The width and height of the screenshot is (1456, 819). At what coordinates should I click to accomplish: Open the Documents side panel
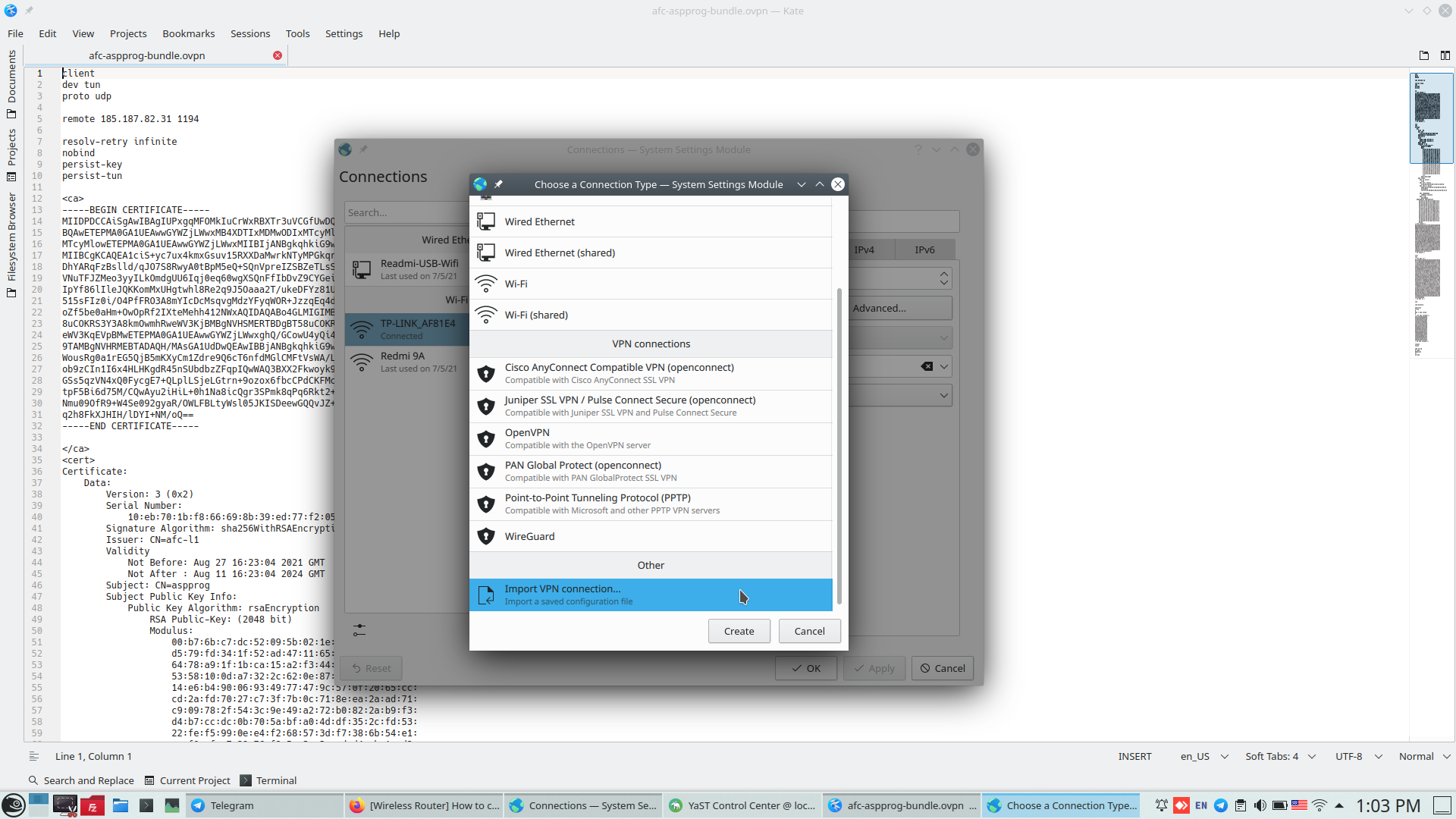tap(11, 83)
